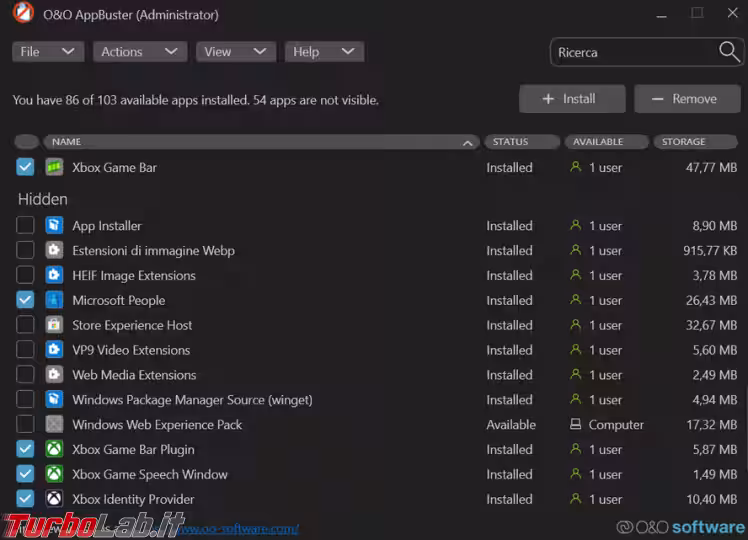Toggle the select-all header checkbox
Viewport: 748px width, 540px height.
pyautogui.click(x=27, y=142)
